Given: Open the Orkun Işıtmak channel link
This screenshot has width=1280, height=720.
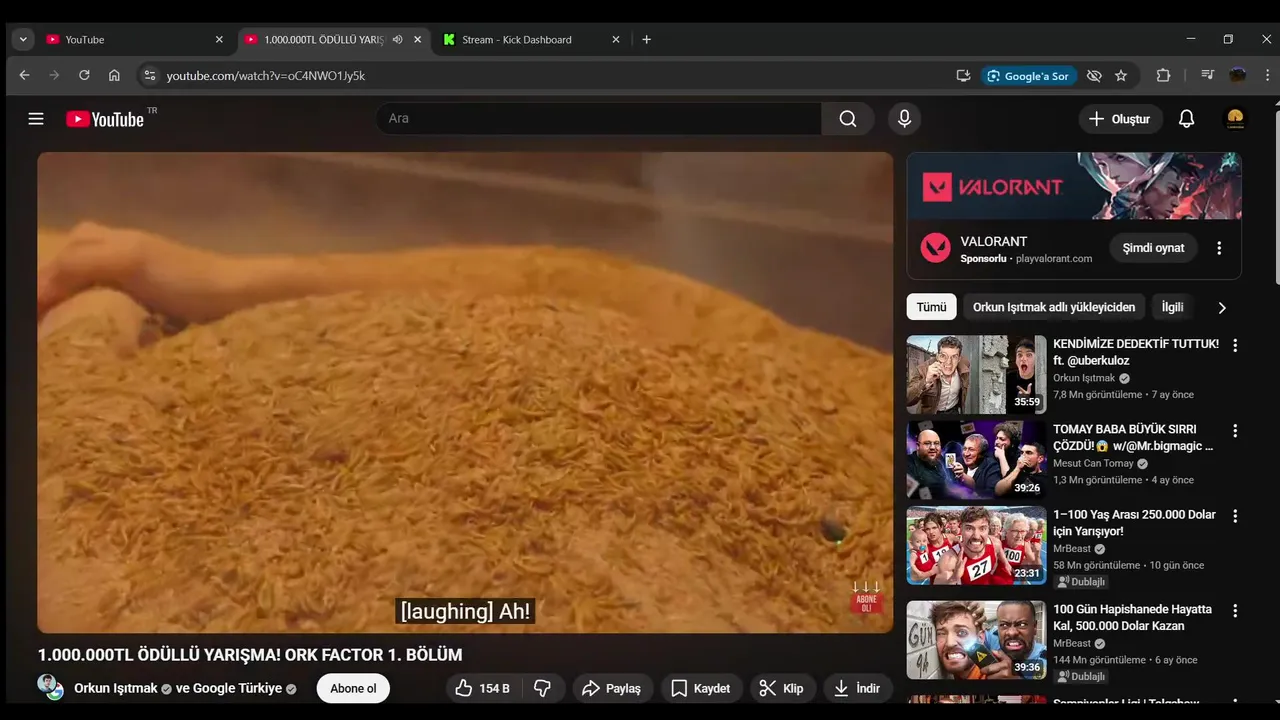Looking at the screenshot, I should coord(116,688).
